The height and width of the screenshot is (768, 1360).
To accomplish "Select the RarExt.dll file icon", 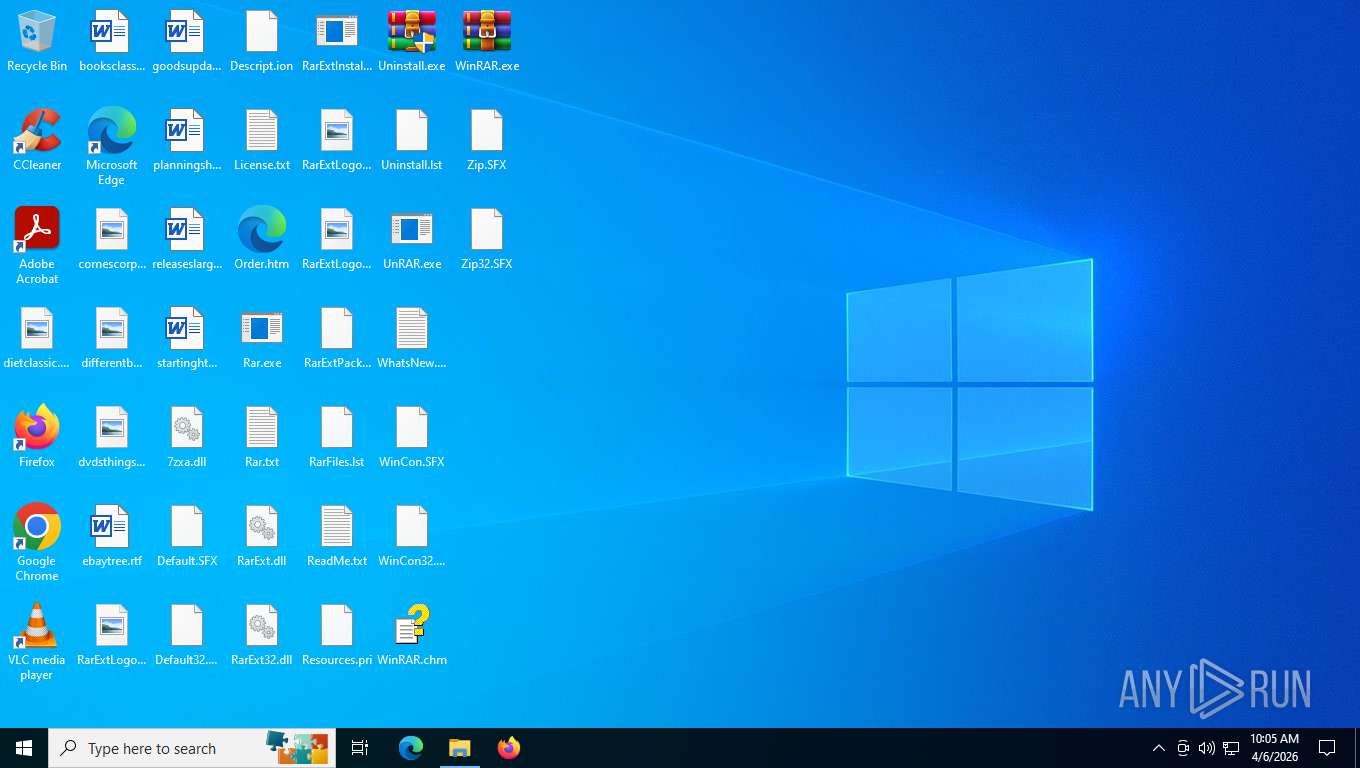I will pyautogui.click(x=262, y=537).
